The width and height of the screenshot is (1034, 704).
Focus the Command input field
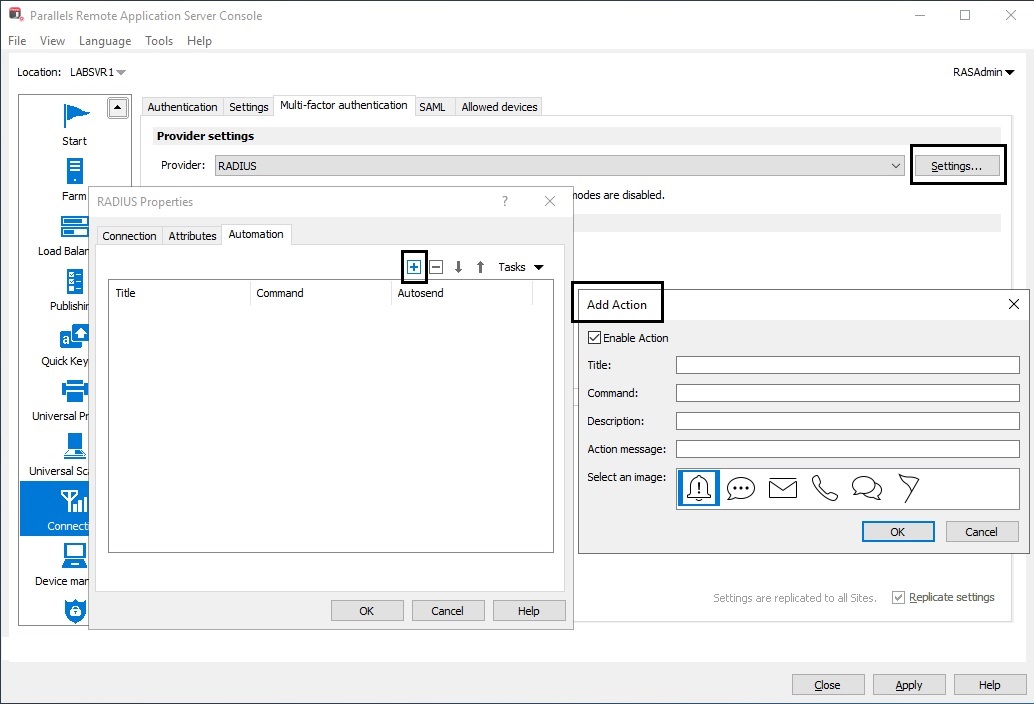[847, 393]
